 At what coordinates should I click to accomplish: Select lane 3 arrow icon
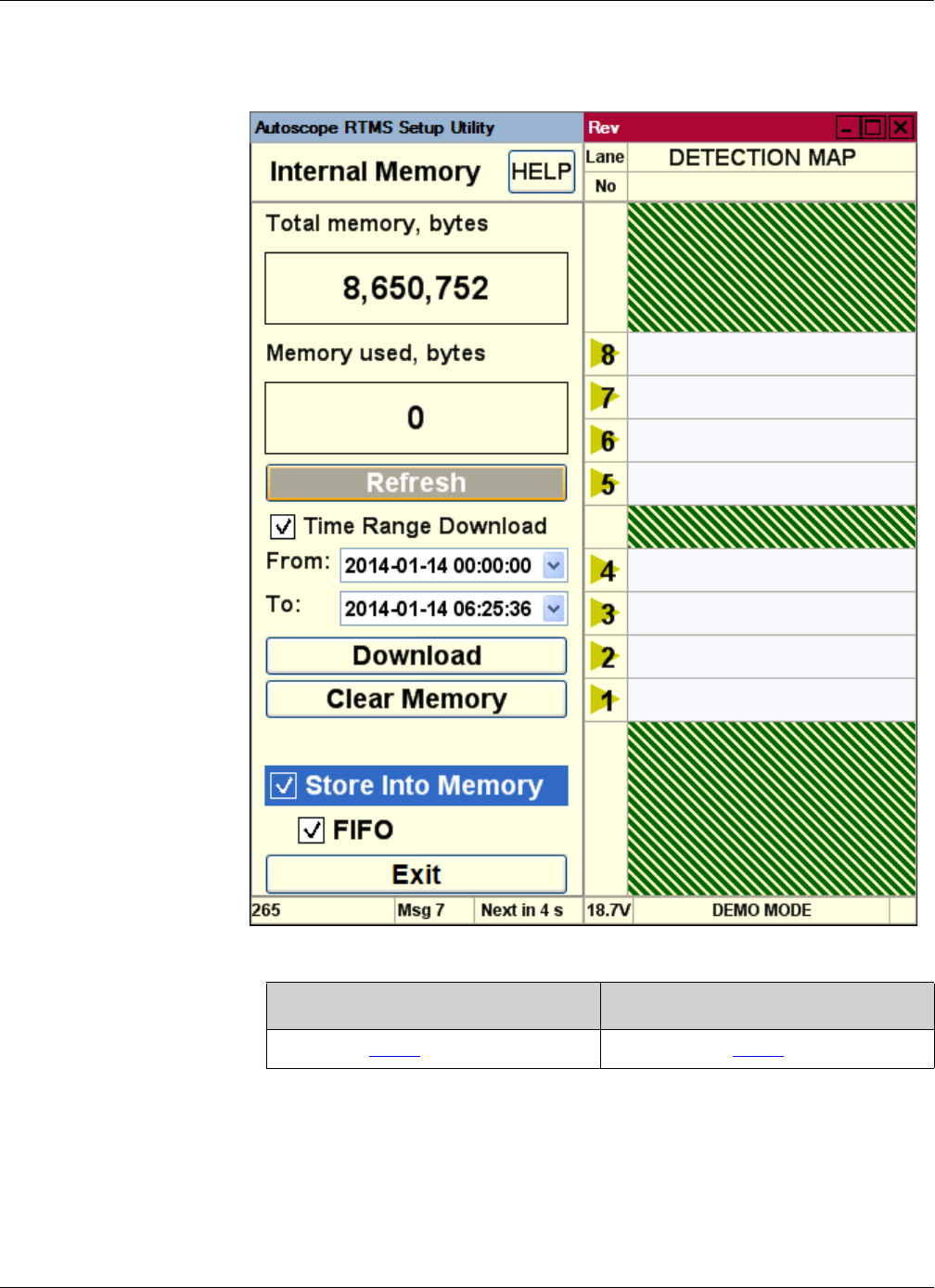tap(605, 613)
